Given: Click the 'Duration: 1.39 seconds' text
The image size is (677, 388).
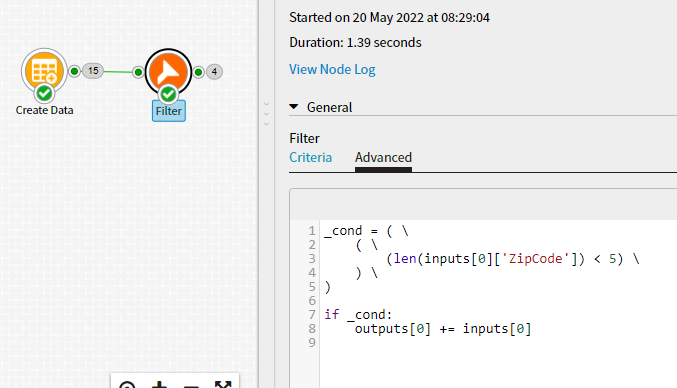Looking at the screenshot, I should tap(355, 43).
